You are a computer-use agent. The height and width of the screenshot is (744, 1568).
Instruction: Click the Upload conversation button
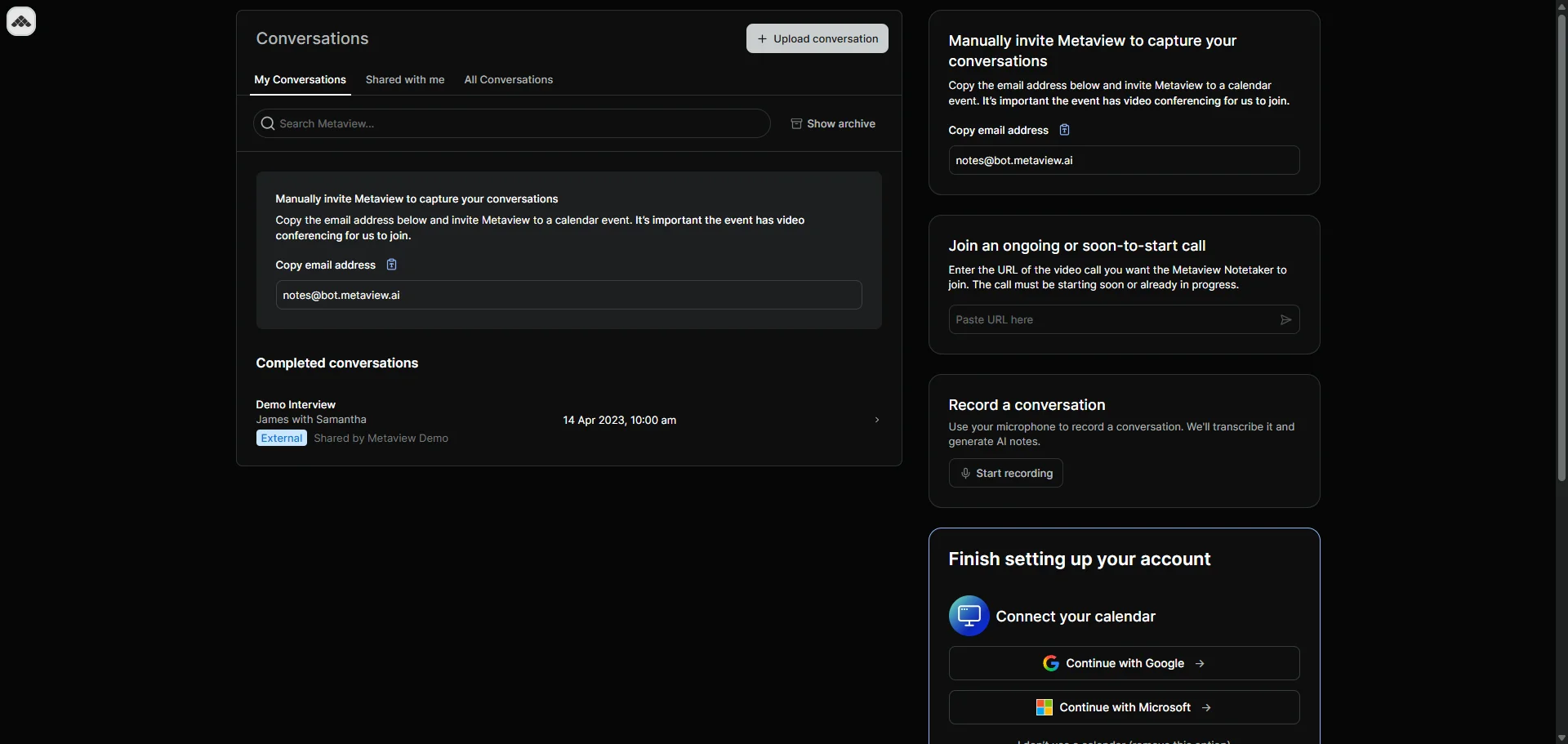[x=817, y=38]
